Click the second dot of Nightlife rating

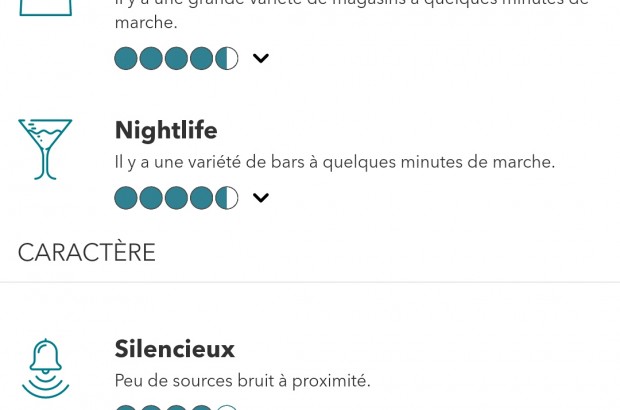151,198
